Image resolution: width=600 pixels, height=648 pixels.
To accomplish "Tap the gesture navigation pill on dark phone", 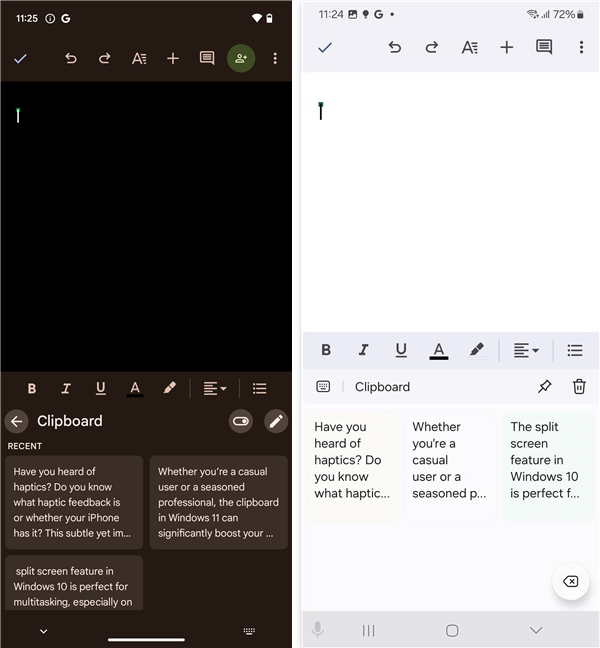I will pos(146,640).
